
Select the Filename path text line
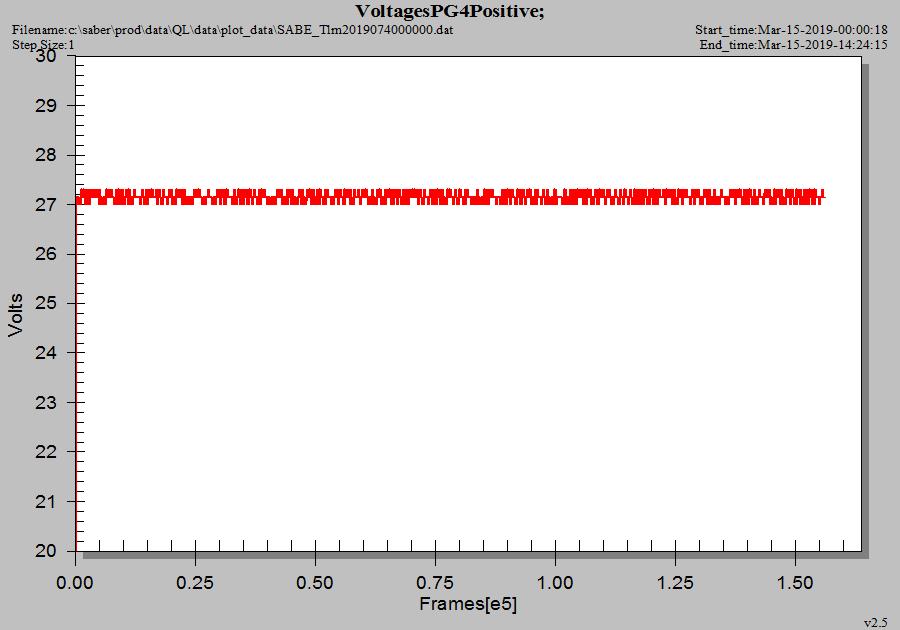tap(232, 30)
